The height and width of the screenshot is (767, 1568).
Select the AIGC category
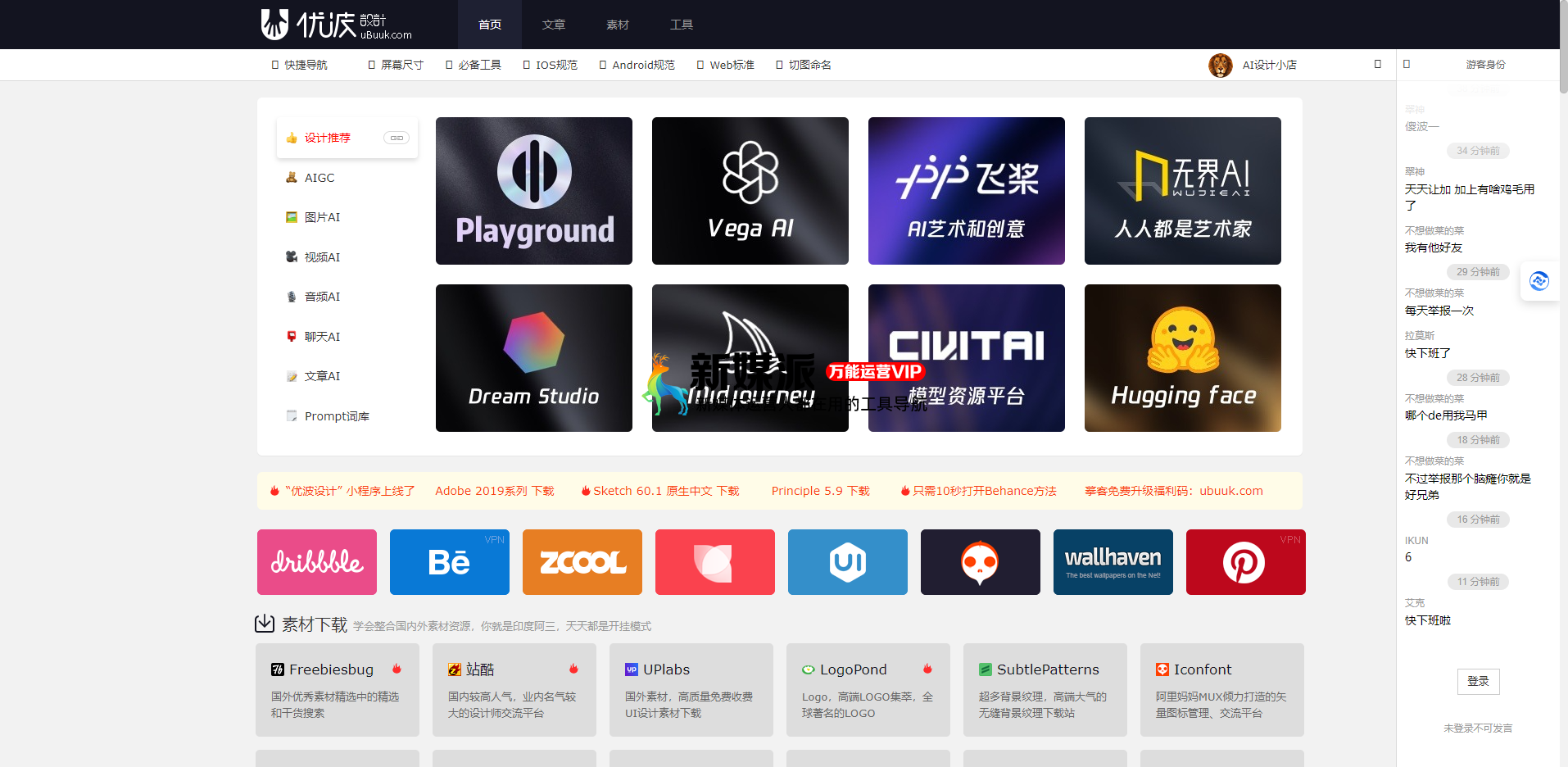tap(347, 178)
